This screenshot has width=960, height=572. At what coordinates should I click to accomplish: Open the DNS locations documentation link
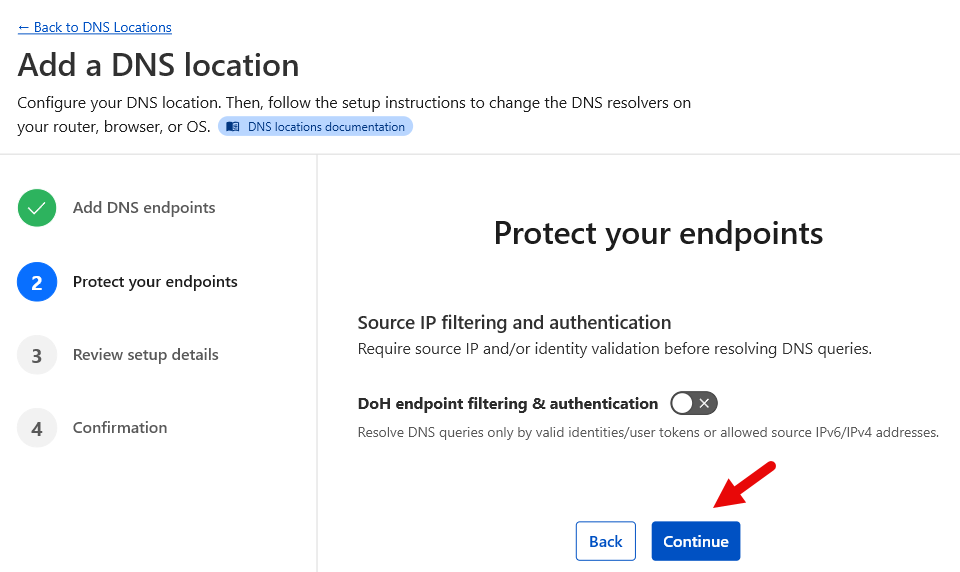pyautogui.click(x=325, y=127)
